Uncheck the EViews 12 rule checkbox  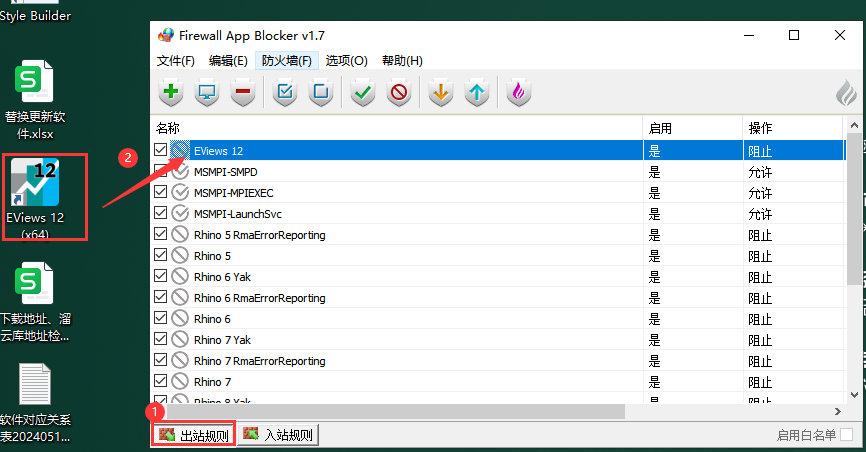(x=161, y=150)
